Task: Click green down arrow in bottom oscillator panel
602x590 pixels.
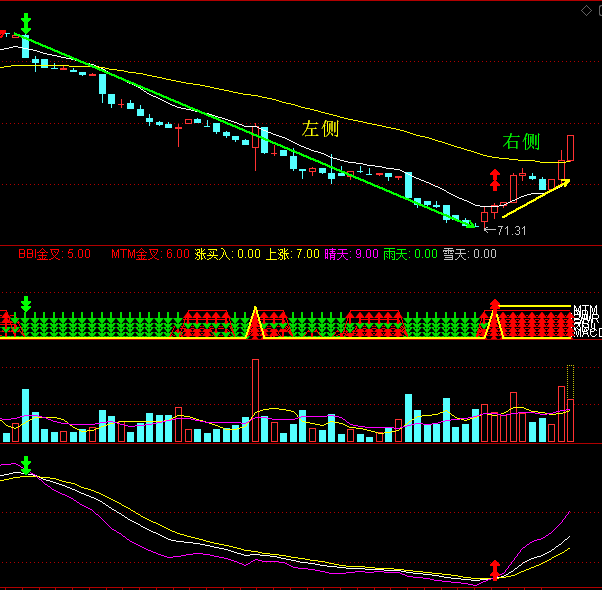Action: [x=26, y=465]
